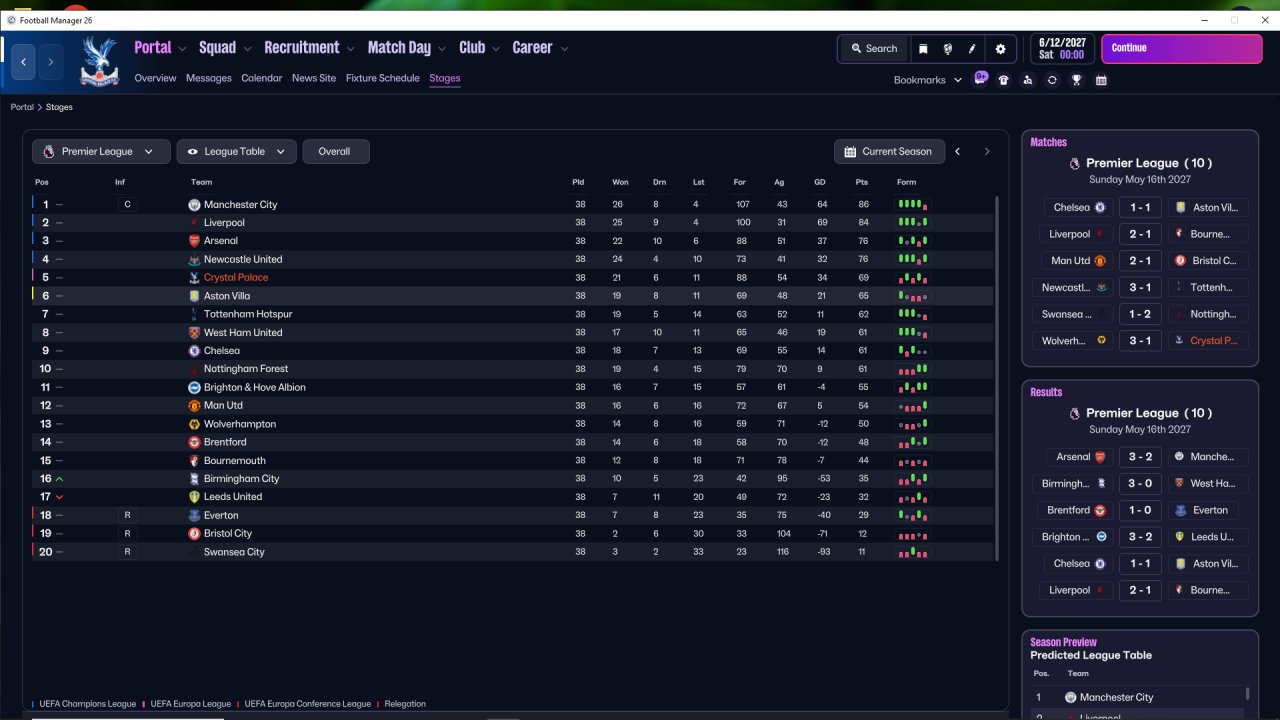Image resolution: width=1280 pixels, height=720 pixels.
Task: Expand the chevron next to Match Day
Action: click(x=442, y=48)
